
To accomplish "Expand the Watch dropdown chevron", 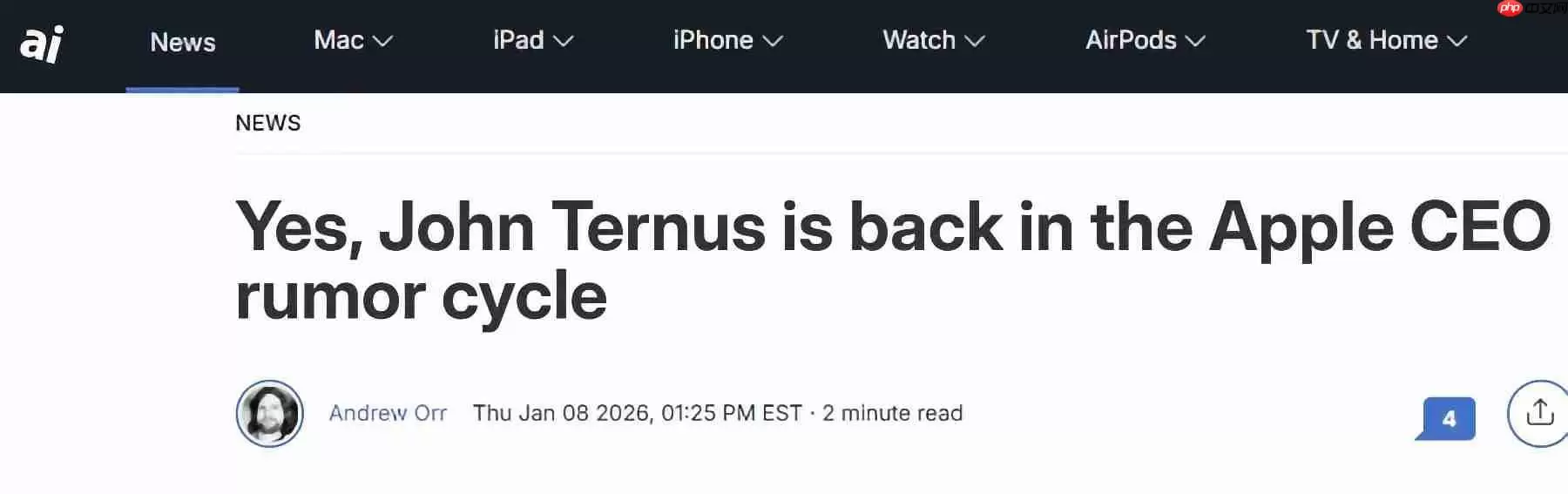I will pyautogui.click(x=975, y=41).
